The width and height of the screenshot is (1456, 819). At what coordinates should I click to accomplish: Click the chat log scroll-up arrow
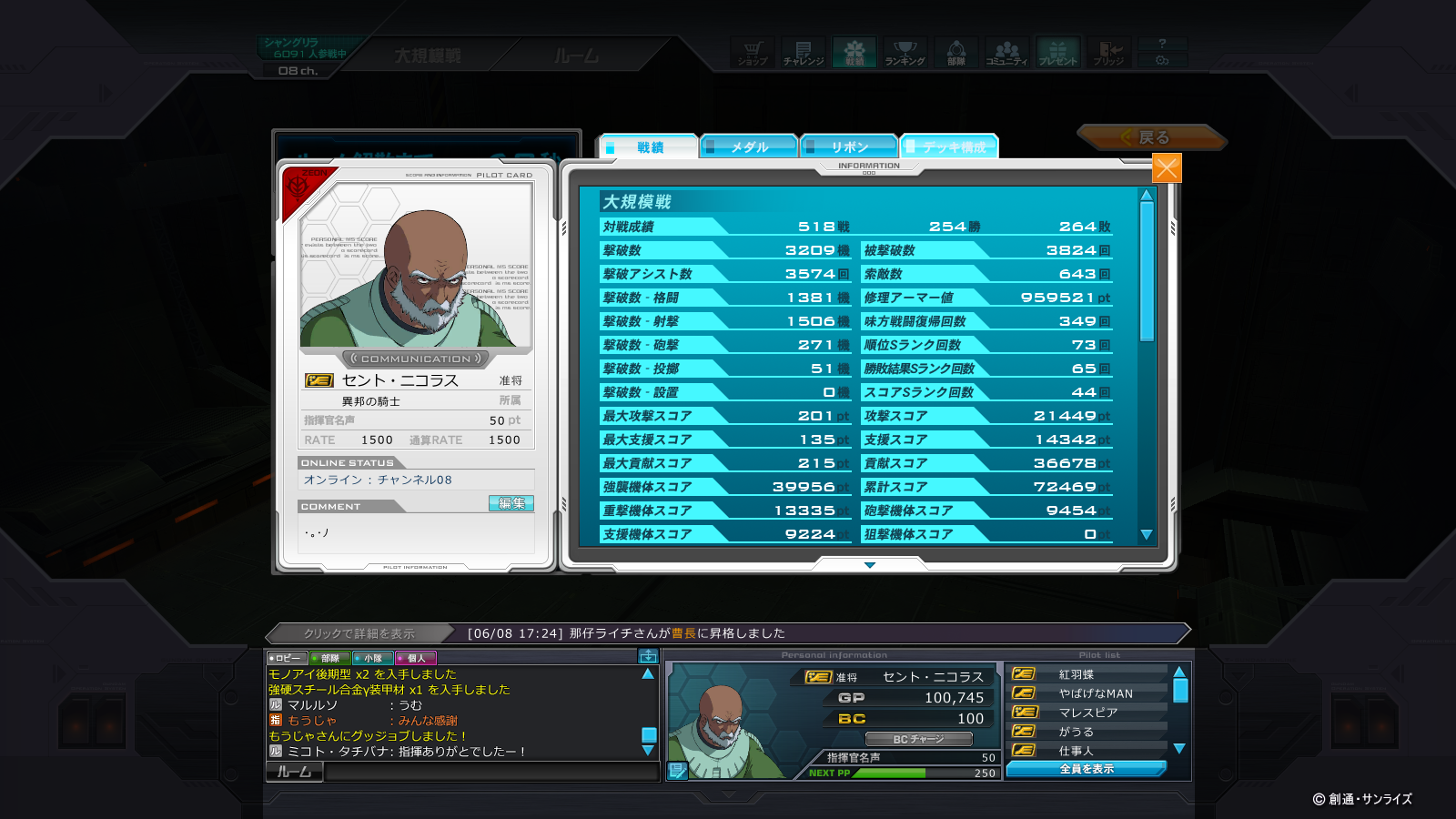[648, 674]
